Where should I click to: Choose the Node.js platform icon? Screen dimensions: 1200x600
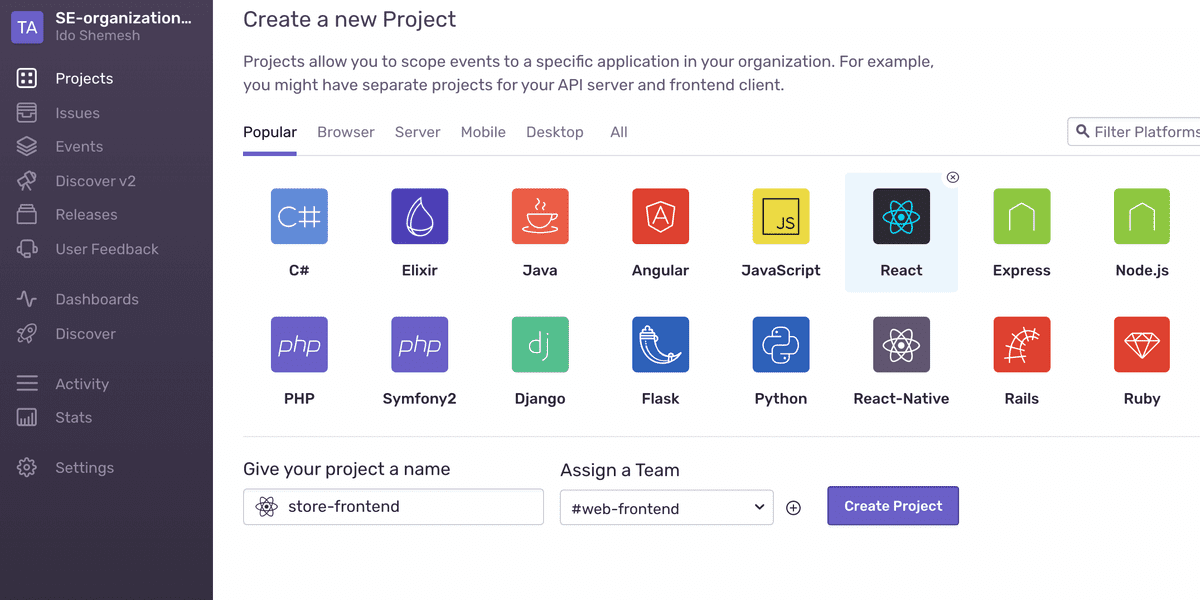click(x=1142, y=216)
